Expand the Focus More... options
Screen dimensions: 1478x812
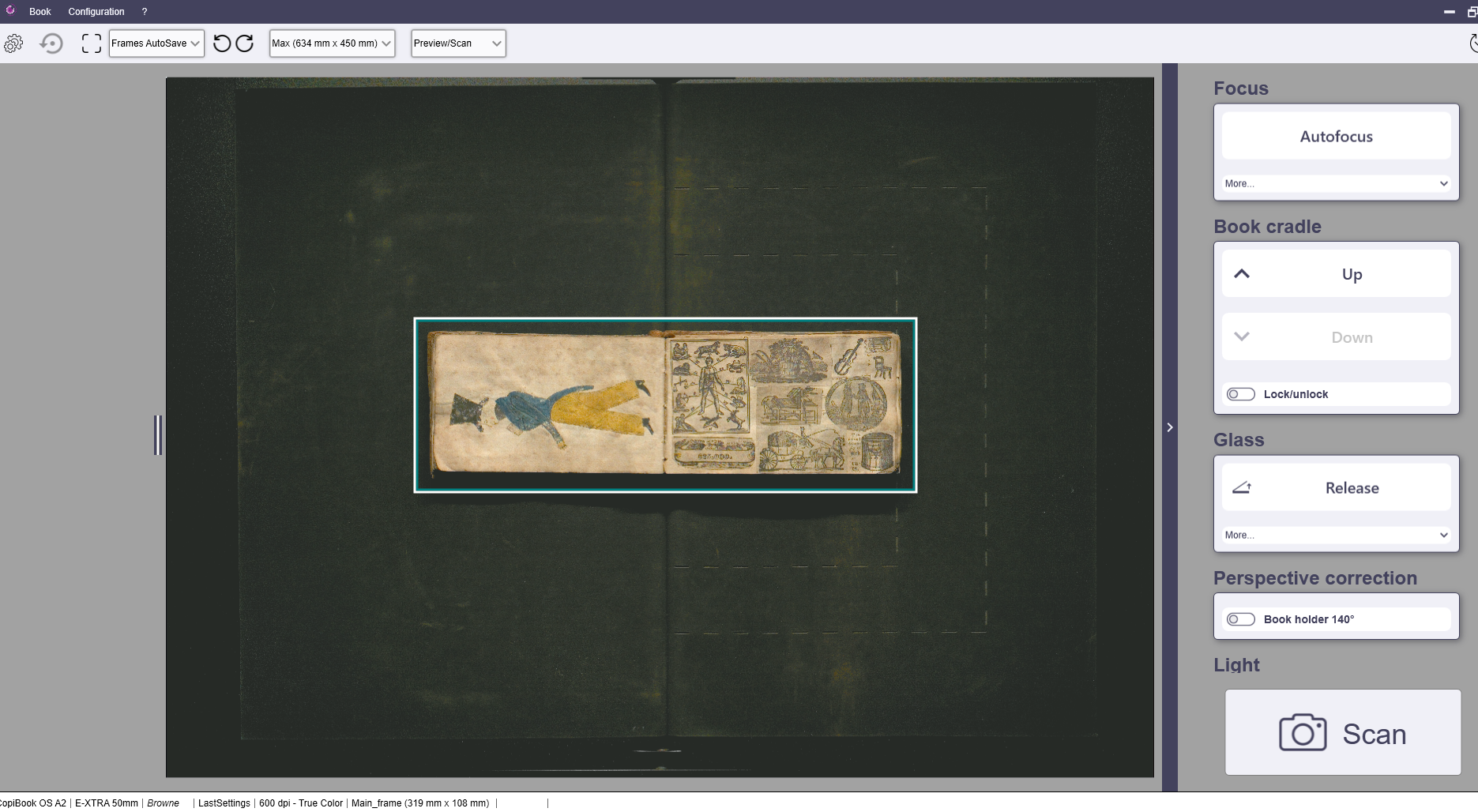[x=1336, y=183]
